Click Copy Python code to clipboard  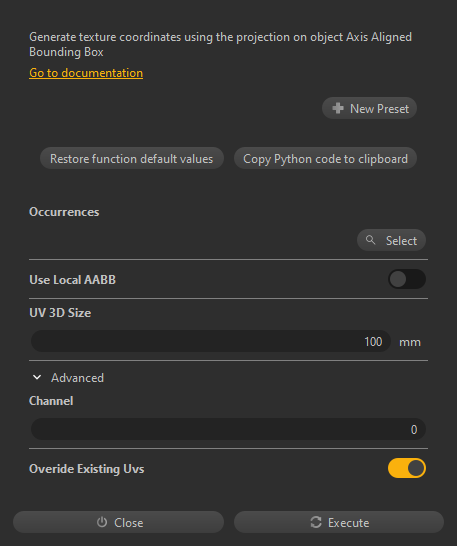[x=325, y=158]
